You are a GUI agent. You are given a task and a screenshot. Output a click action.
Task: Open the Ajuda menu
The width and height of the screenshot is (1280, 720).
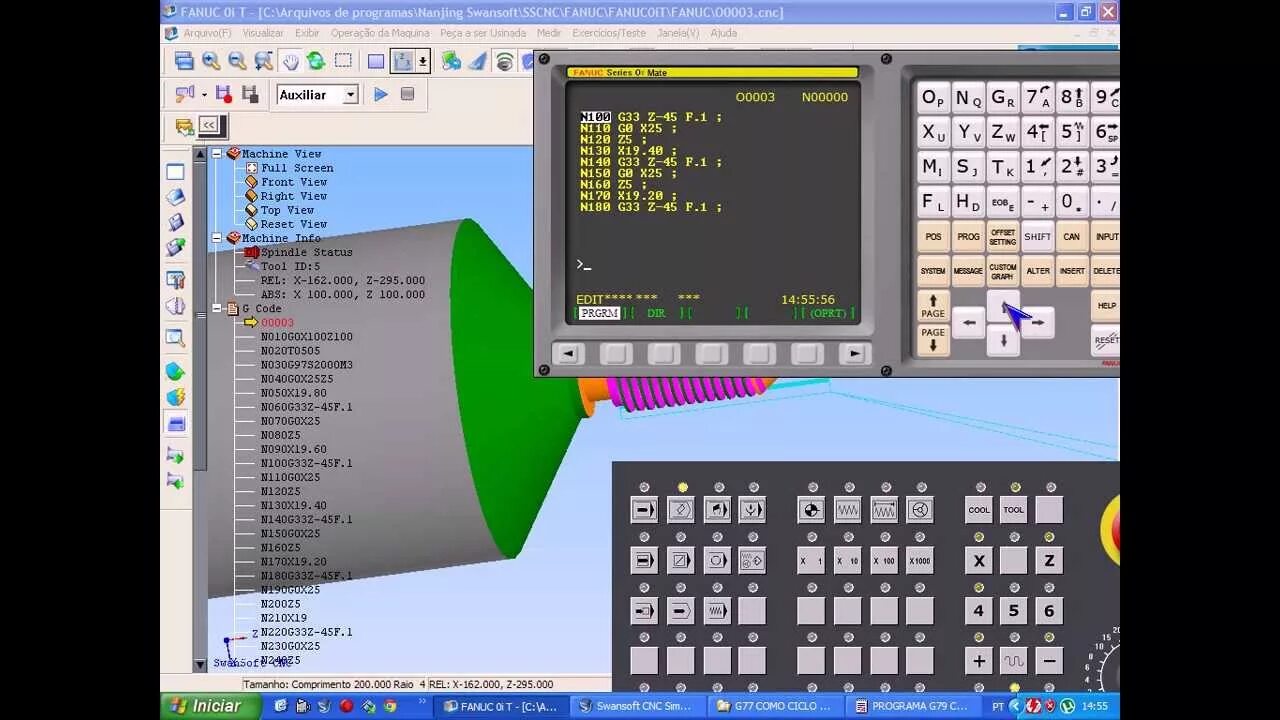(723, 33)
